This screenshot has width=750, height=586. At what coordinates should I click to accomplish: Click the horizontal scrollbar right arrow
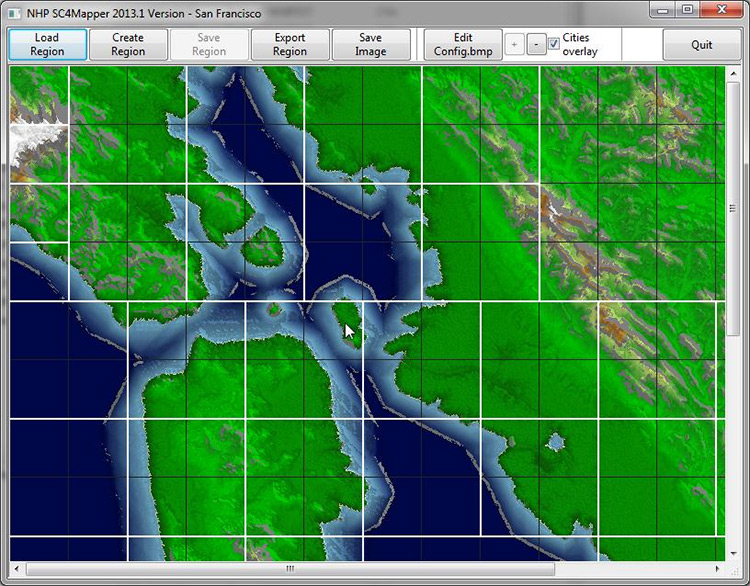click(717, 569)
